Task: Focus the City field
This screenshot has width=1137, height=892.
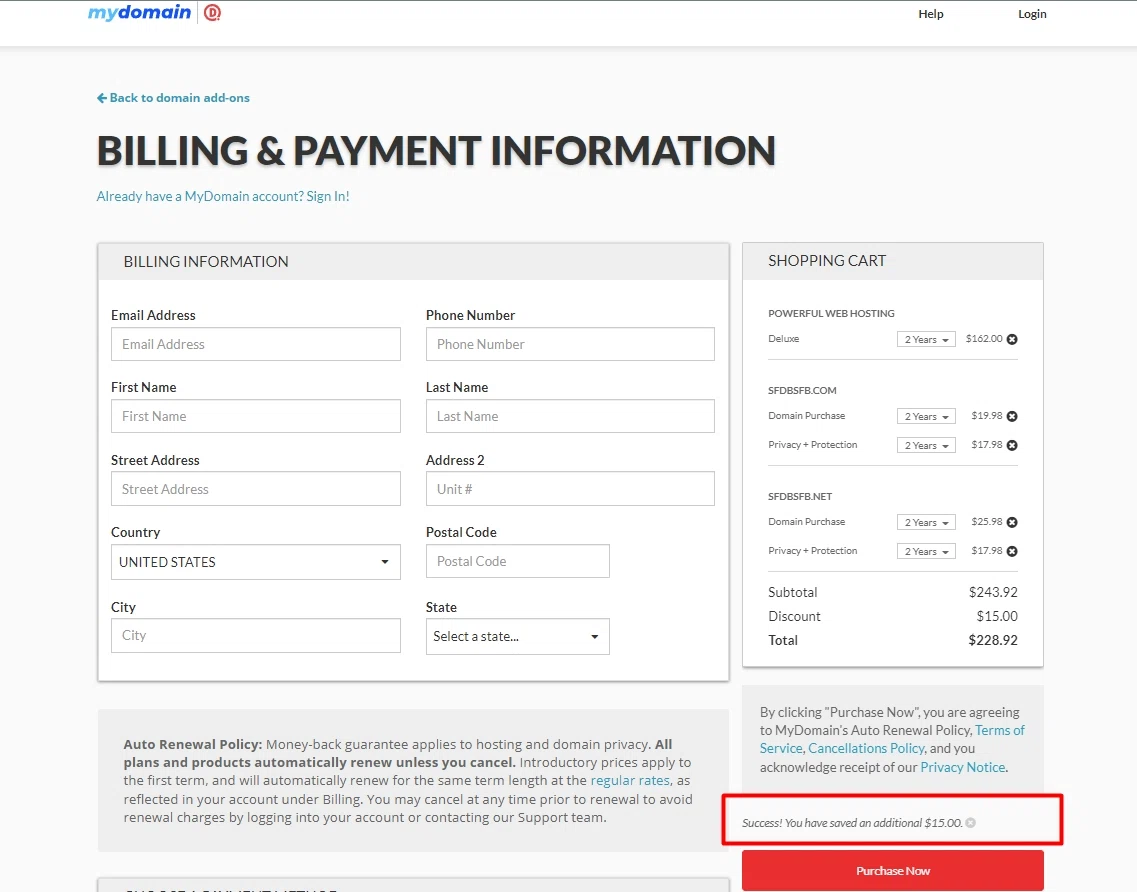Action: pyautogui.click(x=255, y=635)
